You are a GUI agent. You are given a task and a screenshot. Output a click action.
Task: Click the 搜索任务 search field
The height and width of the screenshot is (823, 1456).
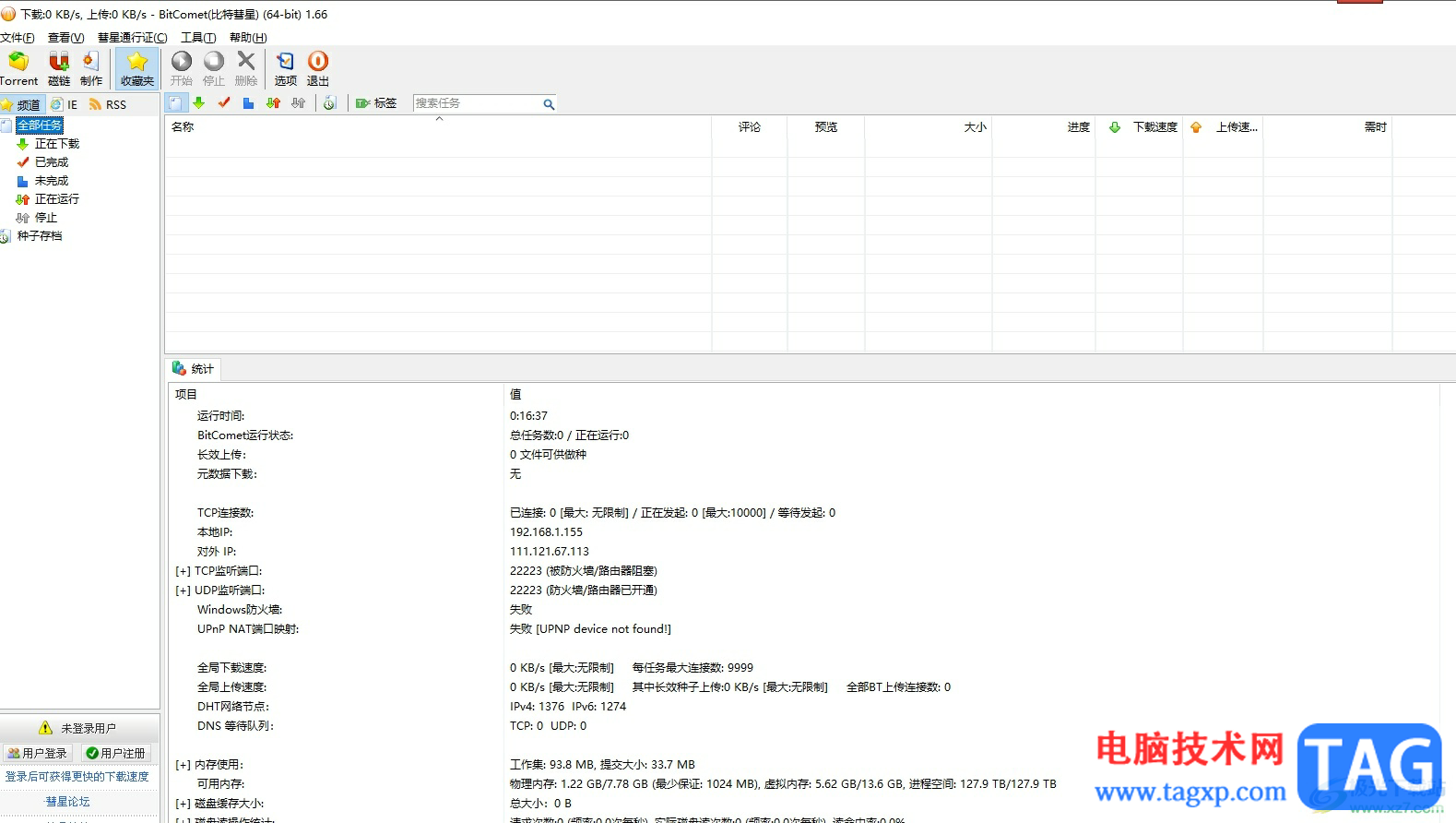coord(477,103)
